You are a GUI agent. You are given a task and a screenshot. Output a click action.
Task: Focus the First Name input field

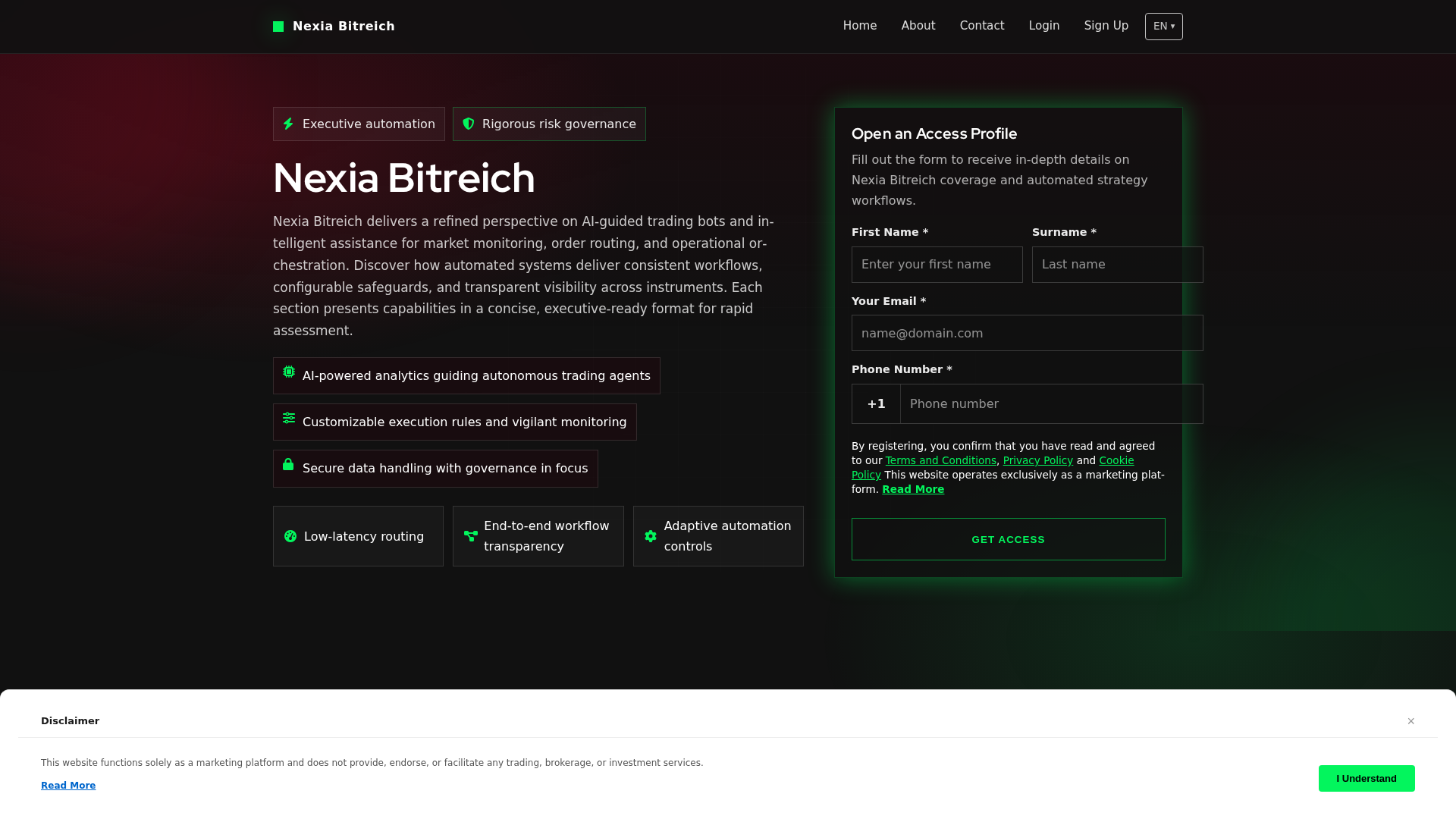point(937,265)
